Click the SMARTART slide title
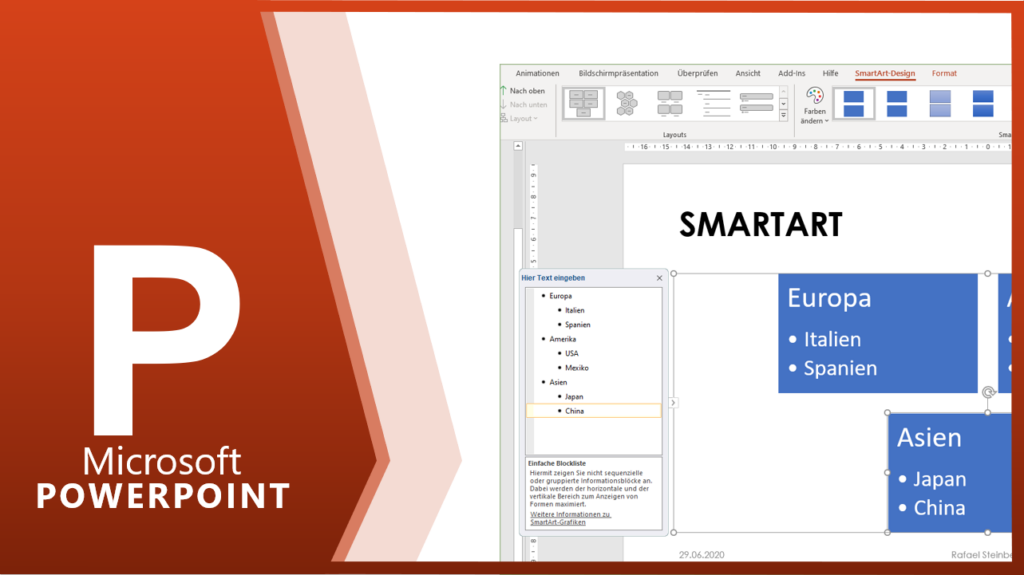Viewport: 1024px width, 575px height. (761, 225)
